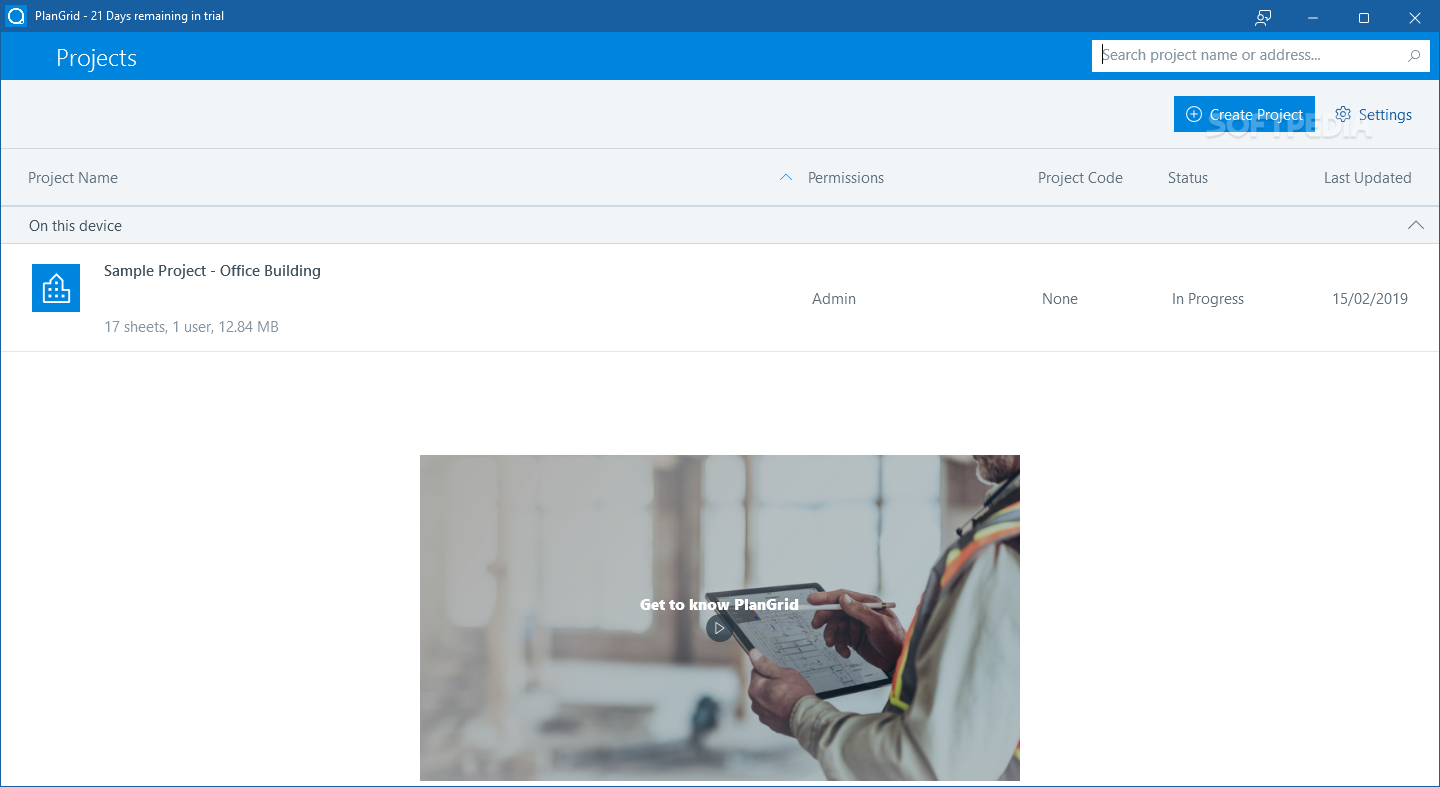1440x787 pixels.
Task: Sort by Last Updated column
Action: pos(1367,178)
